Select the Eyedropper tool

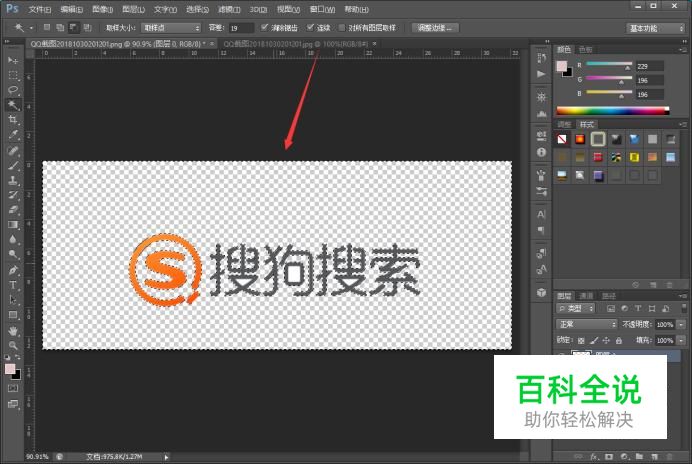[13, 135]
